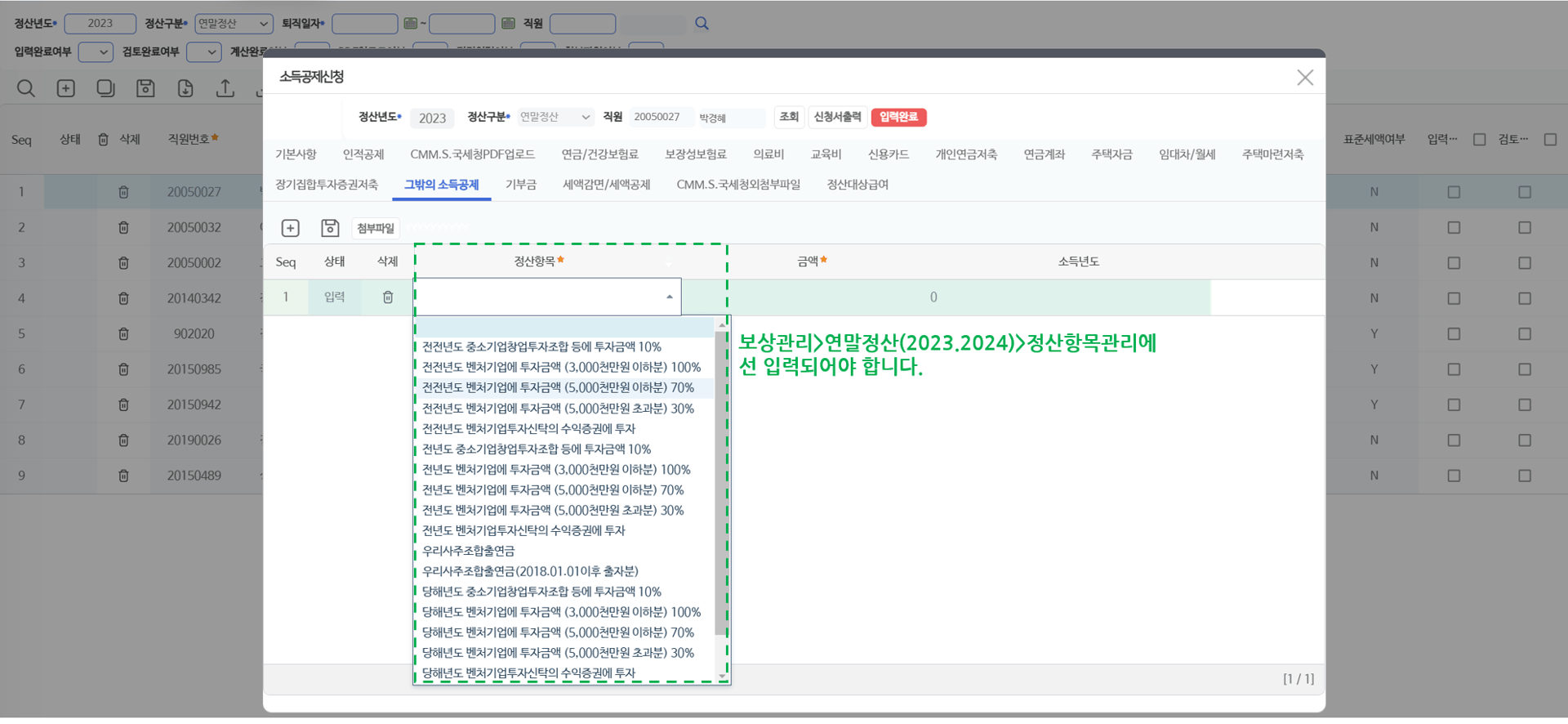The height and width of the screenshot is (724, 1568).
Task: Delete background row for employee 20150985
Action: click(x=123, y=369)
